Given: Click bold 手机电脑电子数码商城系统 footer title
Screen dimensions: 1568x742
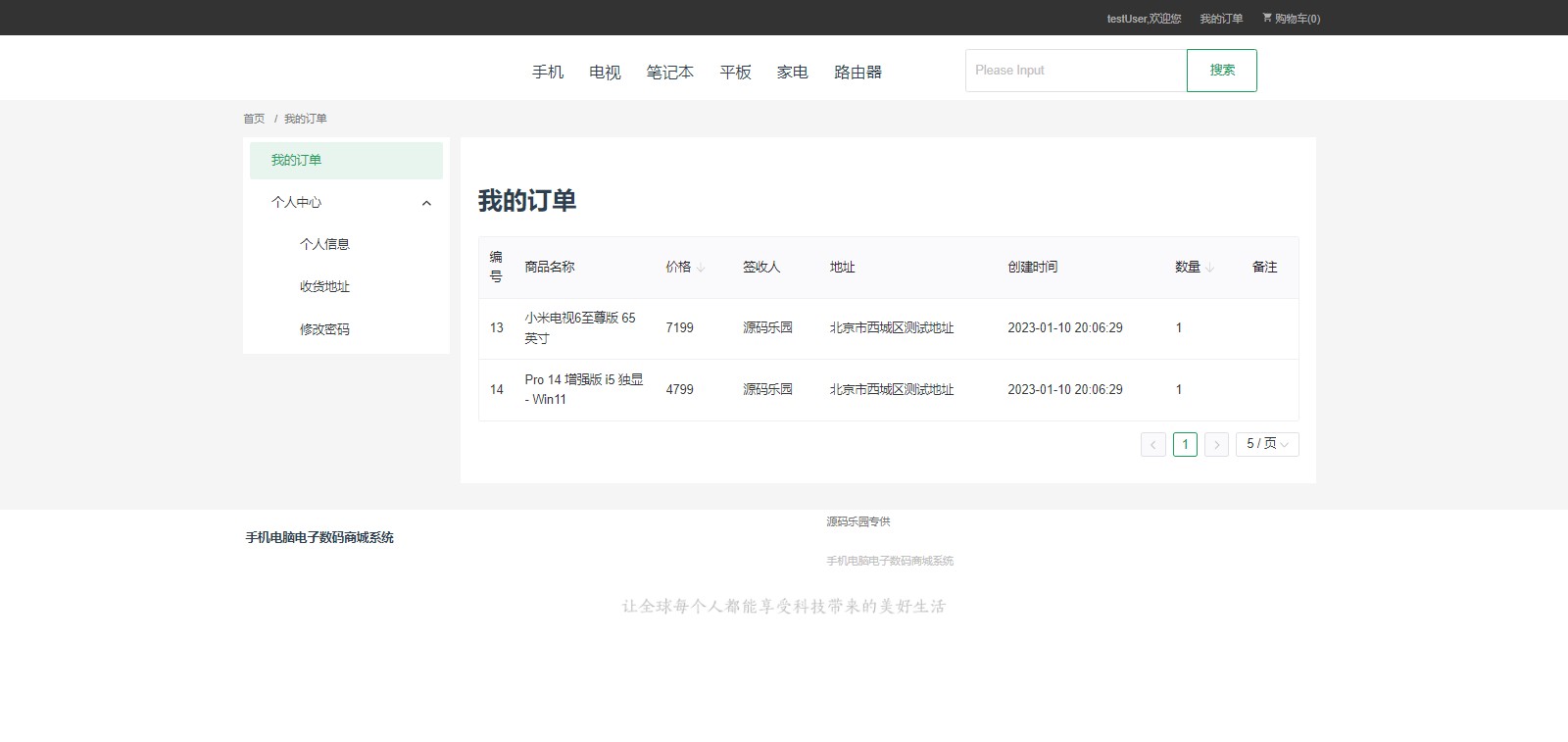Looking at the screenshot, I should 319,537.
